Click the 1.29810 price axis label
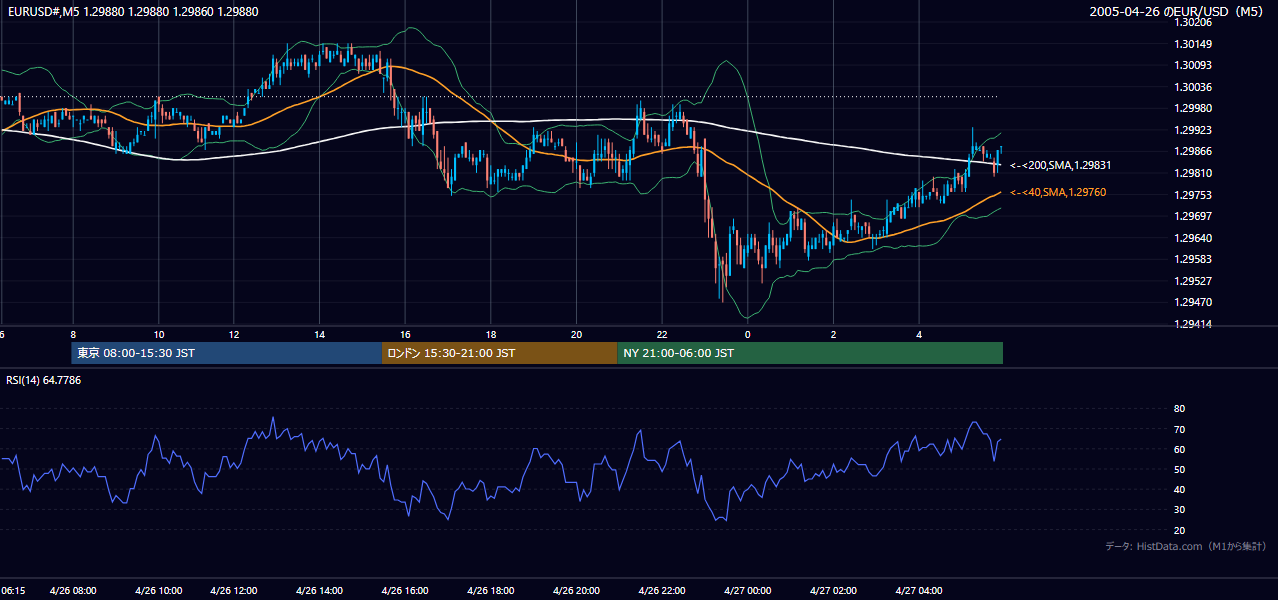 coord(1193,173)
